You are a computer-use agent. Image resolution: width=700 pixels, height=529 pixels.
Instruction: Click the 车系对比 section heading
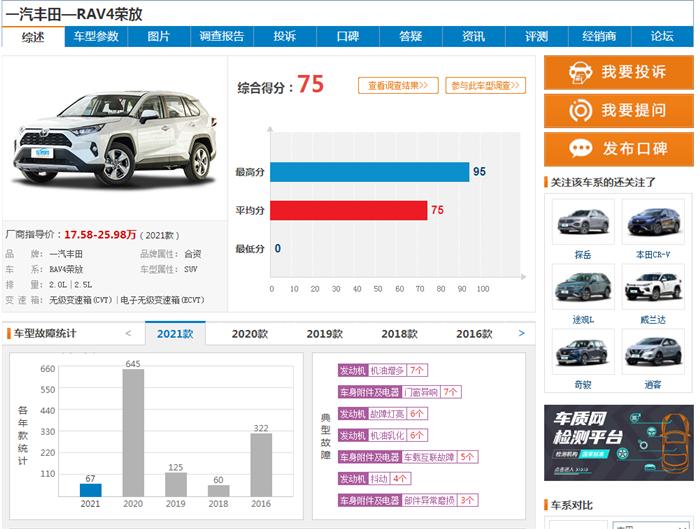(x=571, y=505)
